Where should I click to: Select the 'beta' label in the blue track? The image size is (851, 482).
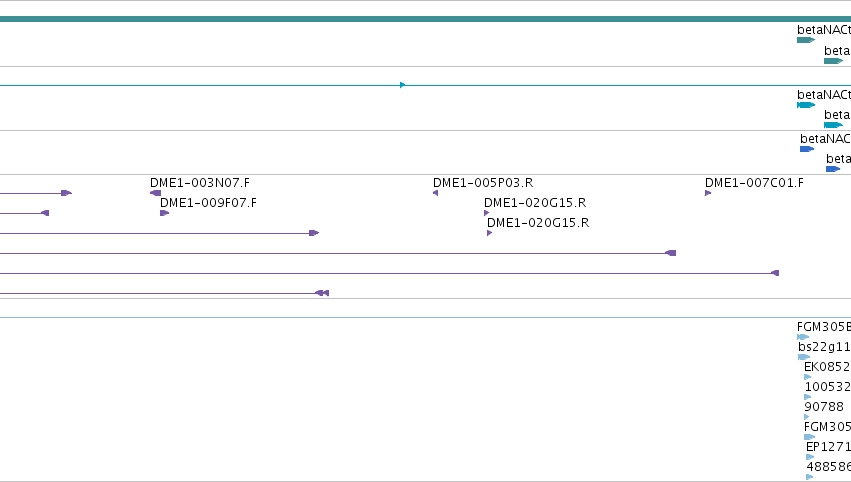839,159
